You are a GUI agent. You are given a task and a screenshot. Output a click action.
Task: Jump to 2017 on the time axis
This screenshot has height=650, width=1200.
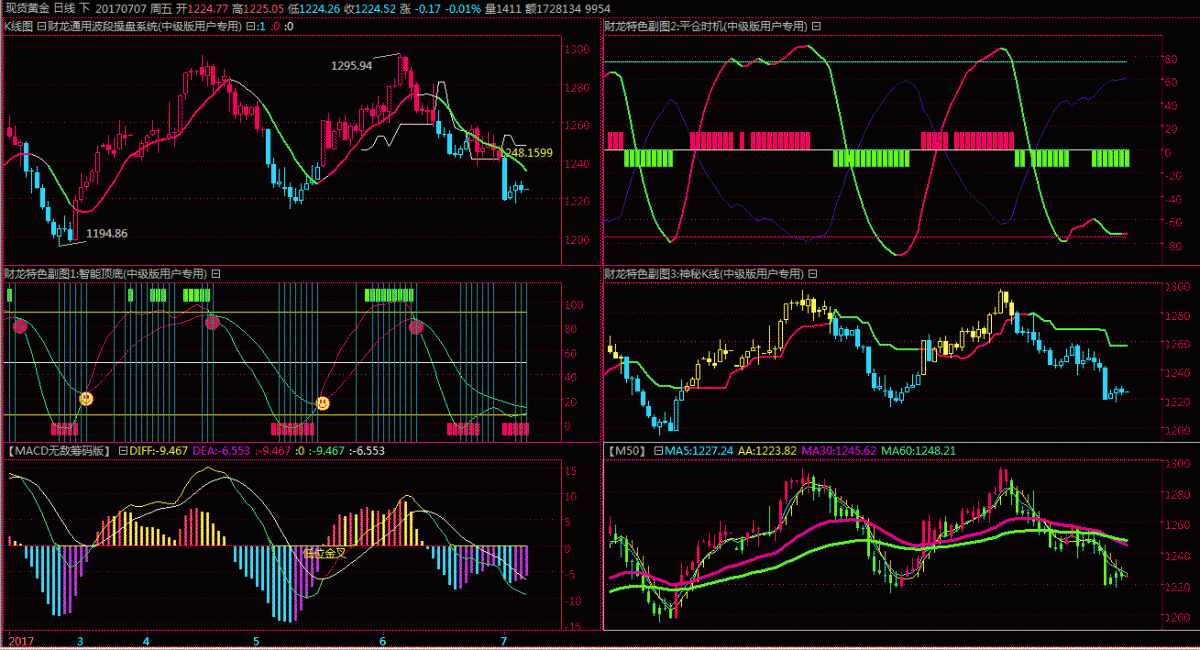(x=20, y=640)
